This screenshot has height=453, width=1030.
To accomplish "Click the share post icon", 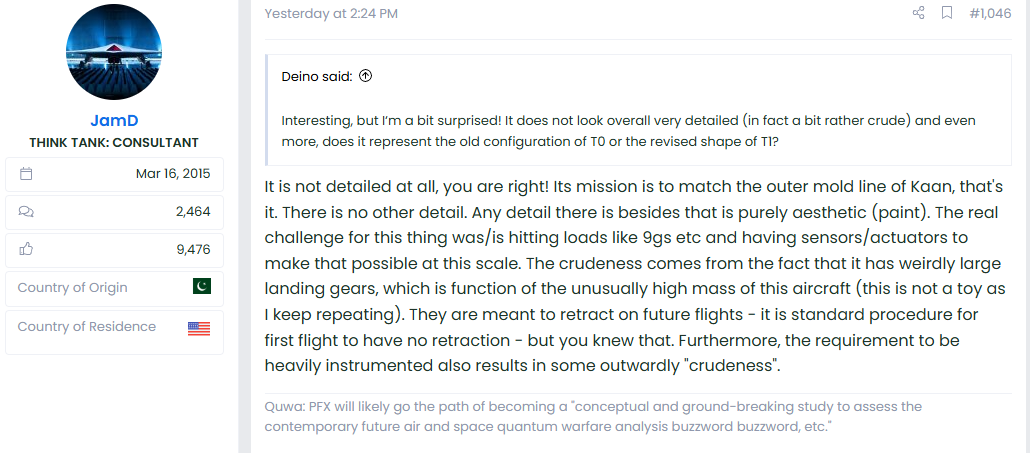I will [x=918, y=13].
